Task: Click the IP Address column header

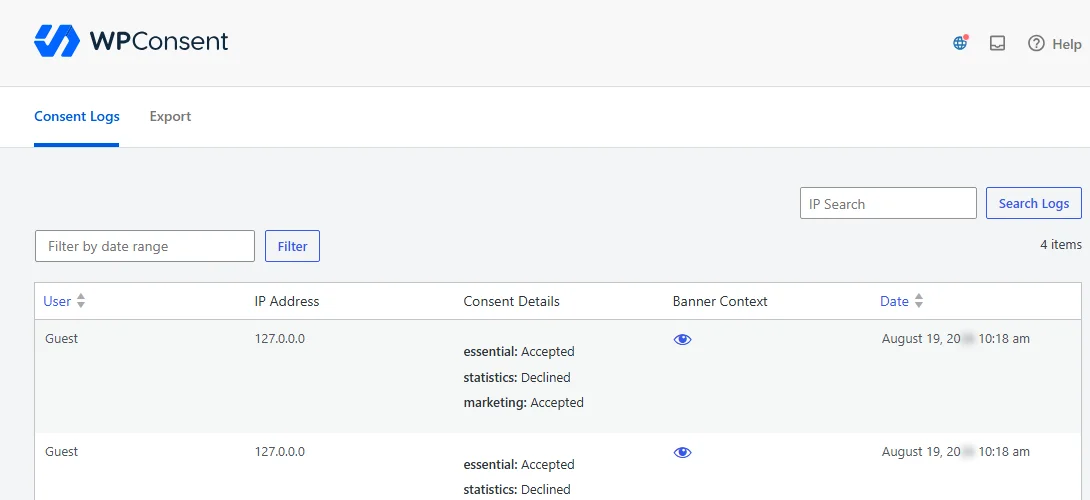Action: (287, 301)
